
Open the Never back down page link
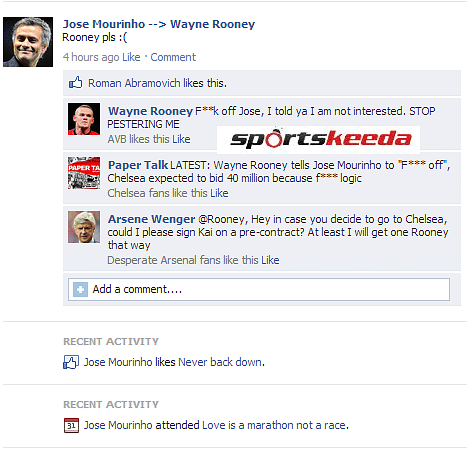[x=221, y=362]
